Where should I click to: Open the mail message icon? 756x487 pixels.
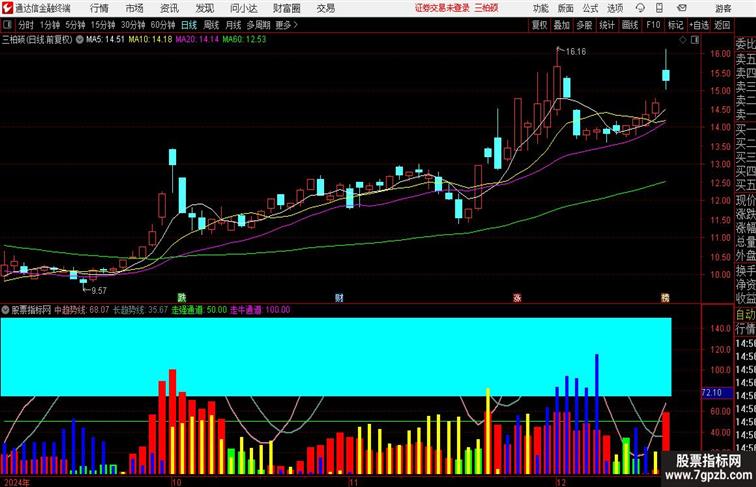[682, 8]
